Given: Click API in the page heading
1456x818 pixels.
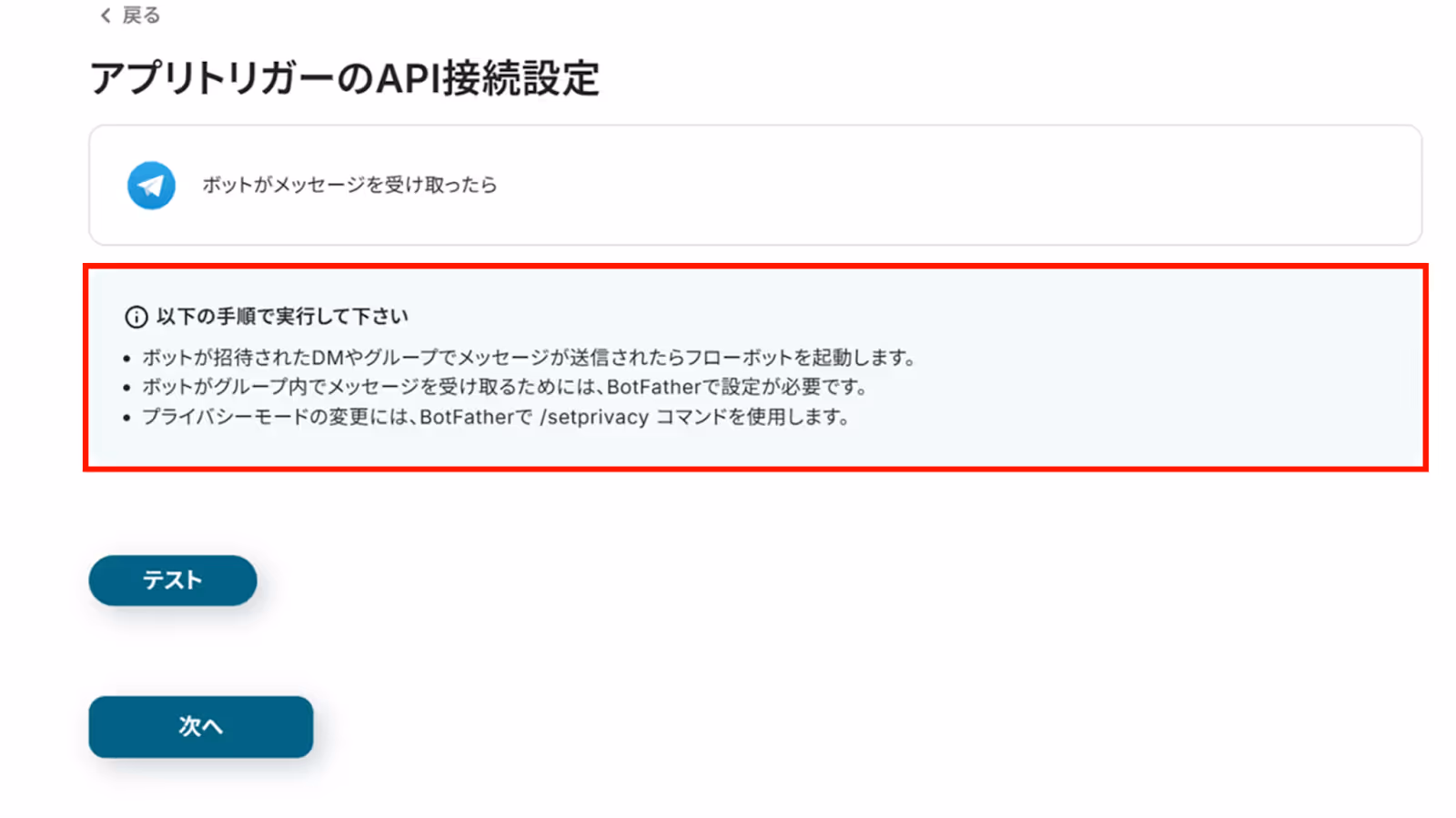Looking at the screenshot, I should point(408,79).
